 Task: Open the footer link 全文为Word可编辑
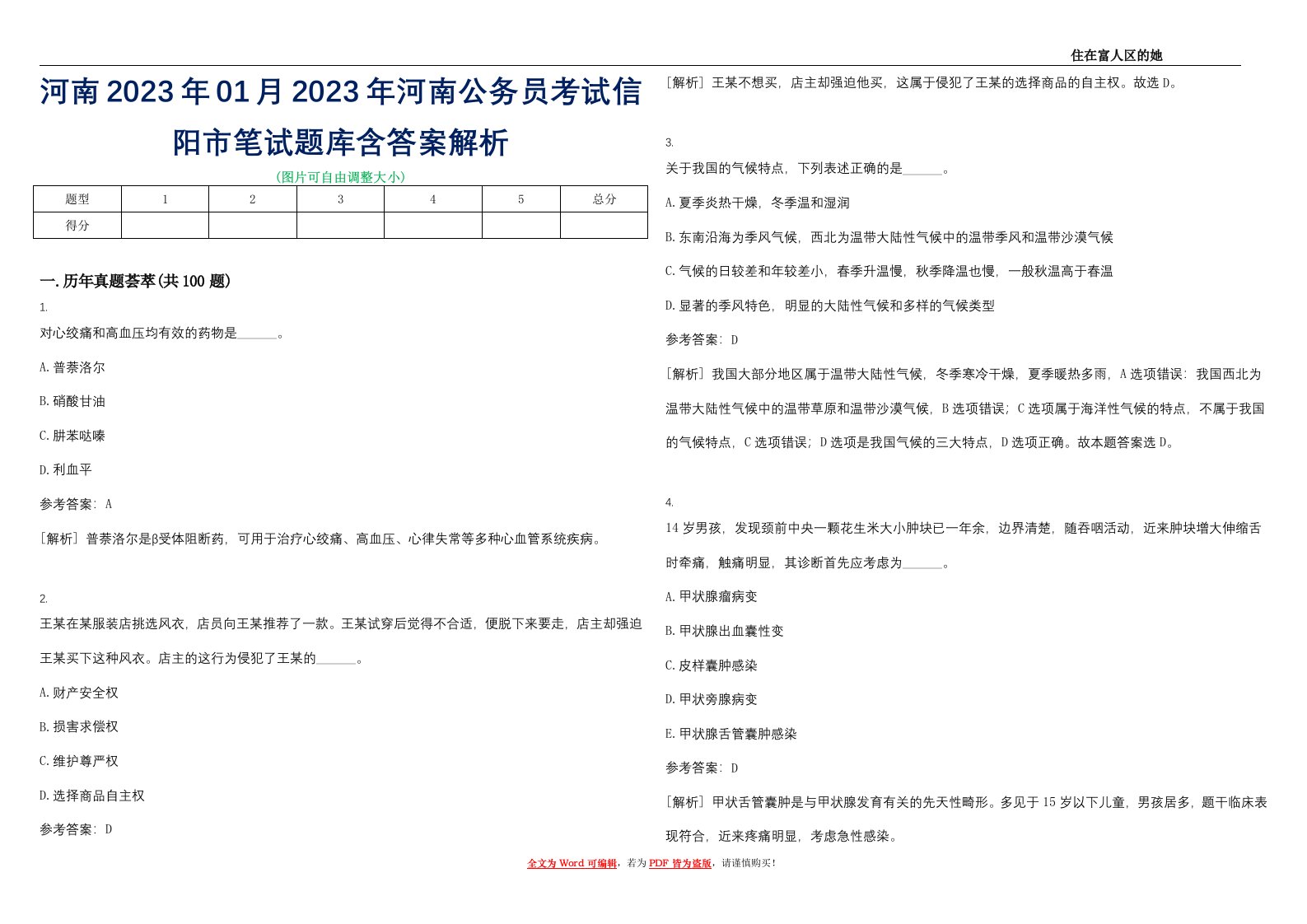pos(572,864)
